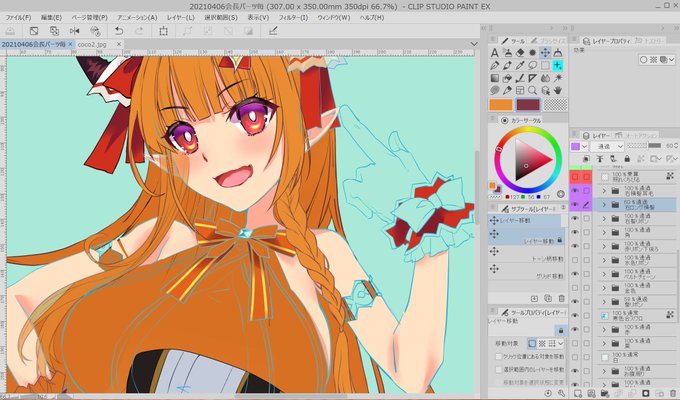680x400 pixels.
Task: Click the delete layer trash icon at layer panel bottom
Action: [672, 393]
